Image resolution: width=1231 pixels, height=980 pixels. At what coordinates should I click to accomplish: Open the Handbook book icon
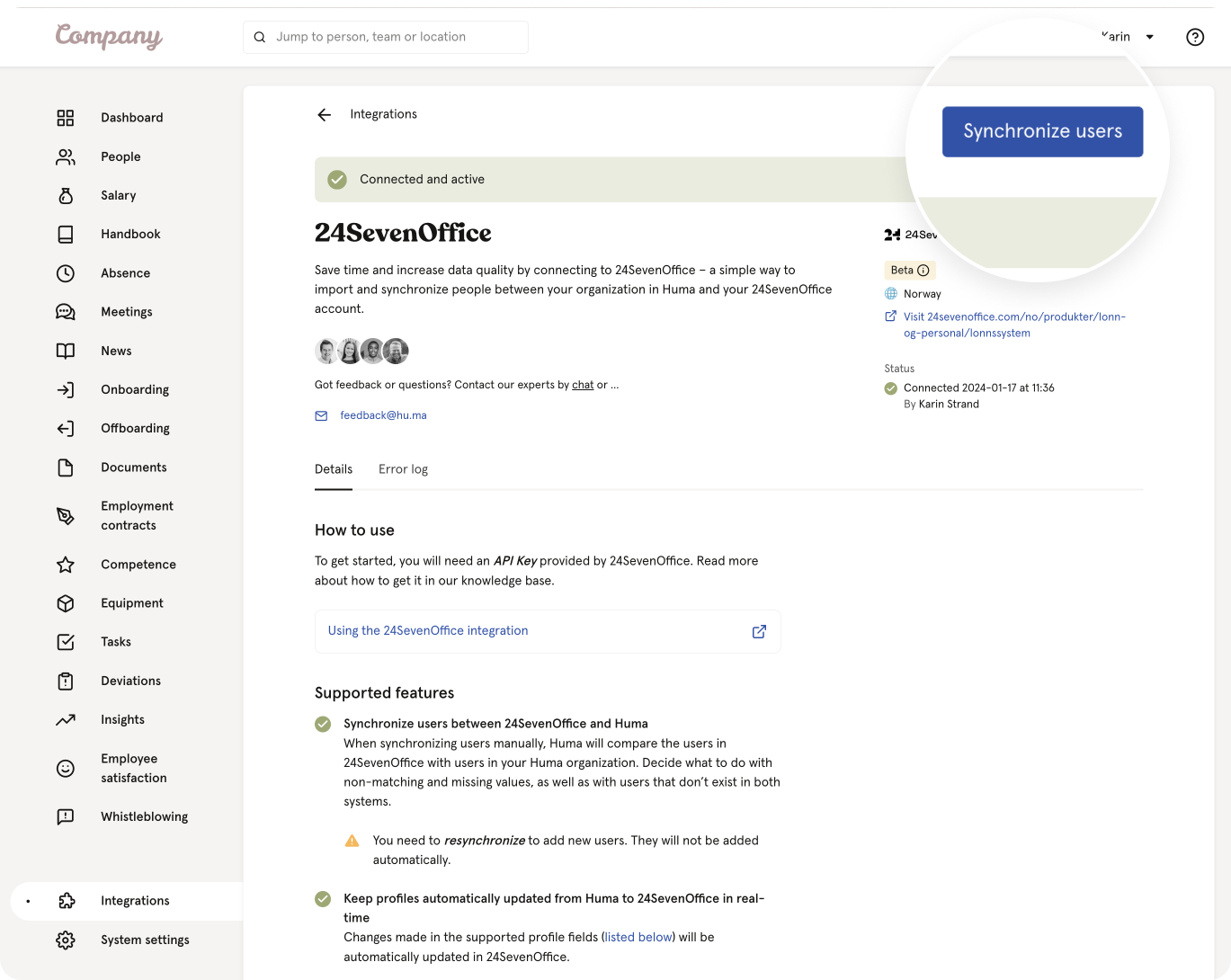(66, 234)
